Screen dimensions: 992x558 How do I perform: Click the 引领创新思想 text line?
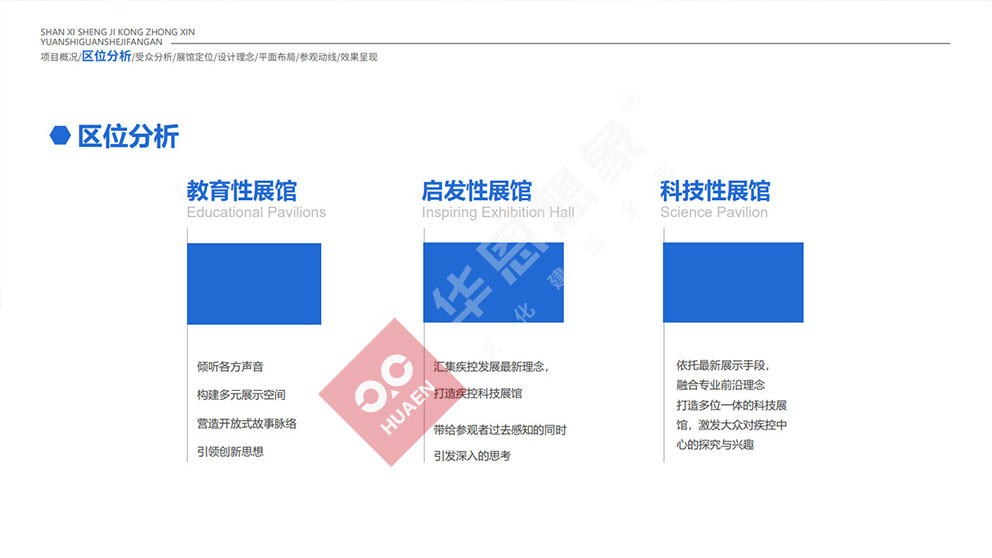click(x=230, y=452)
